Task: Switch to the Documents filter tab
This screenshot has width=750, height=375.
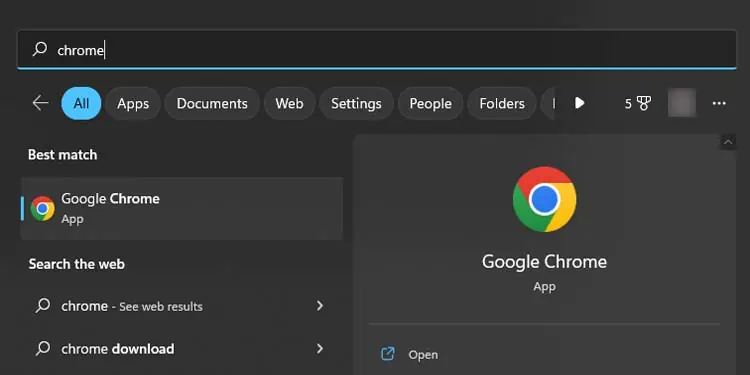Action: (212, 103)
